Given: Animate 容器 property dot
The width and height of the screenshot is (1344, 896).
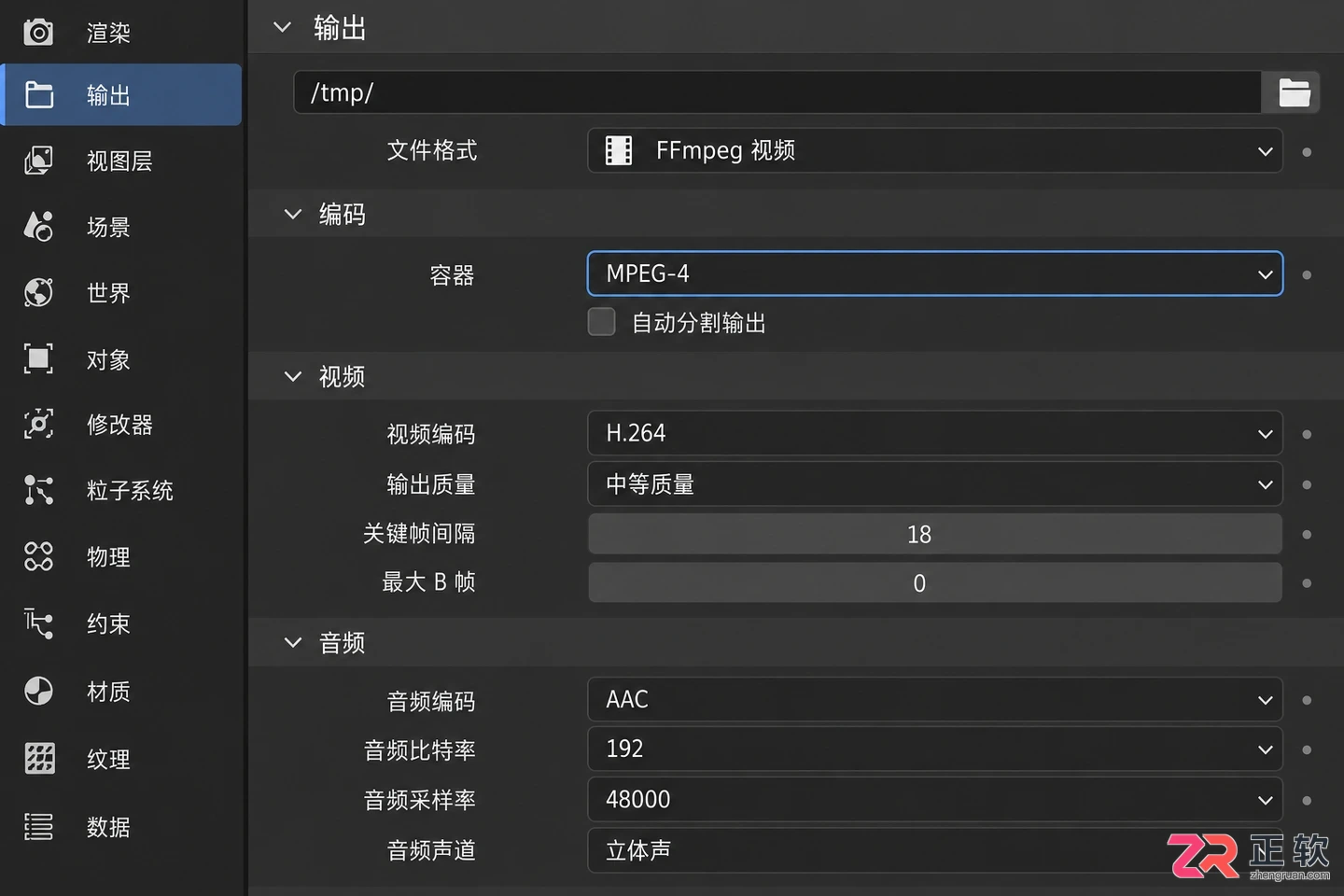Looking at the screenshot, I should point(1307,274).
